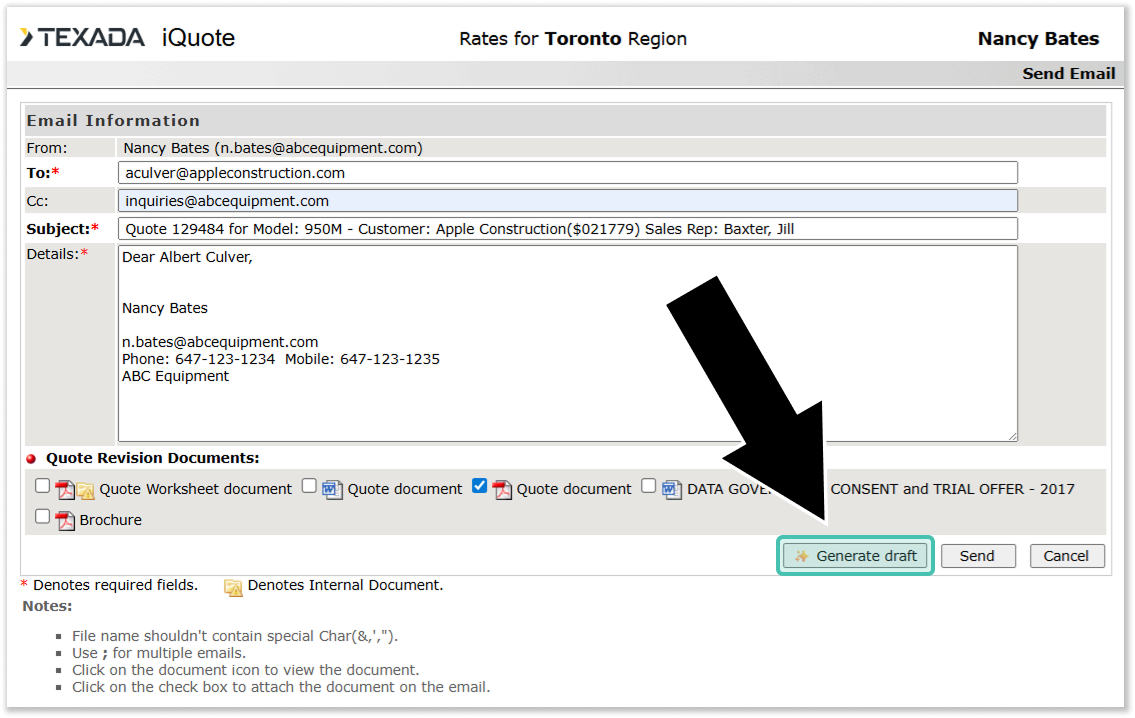Open the DATA GOVERNANCE Word document icon
The height and width of the screenshot is (718, 1135).
coord(672,489)
